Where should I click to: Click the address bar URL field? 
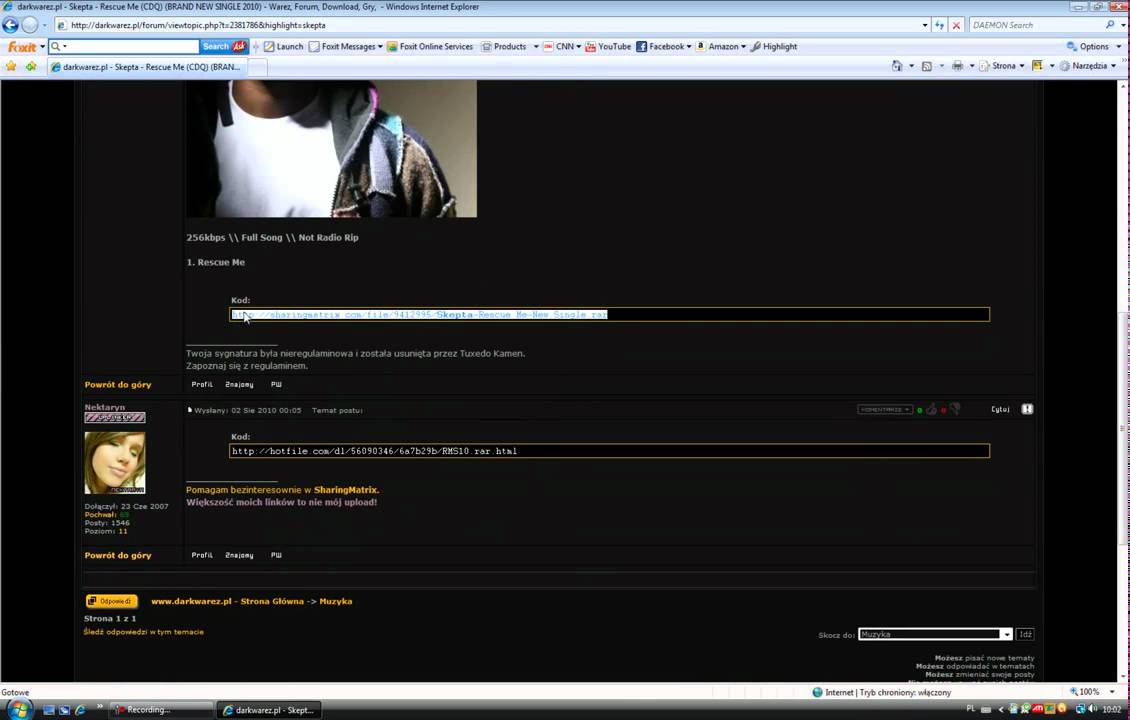pos(486,25)
